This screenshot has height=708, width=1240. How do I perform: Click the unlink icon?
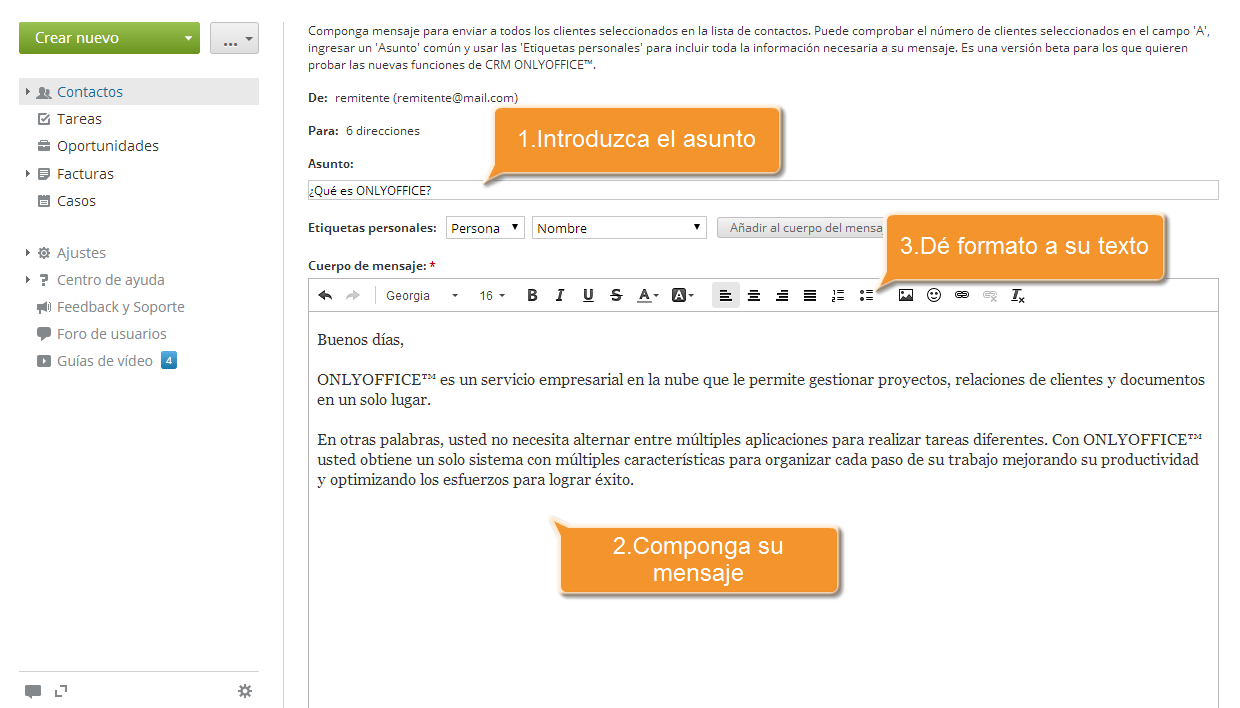coord(990,295)
